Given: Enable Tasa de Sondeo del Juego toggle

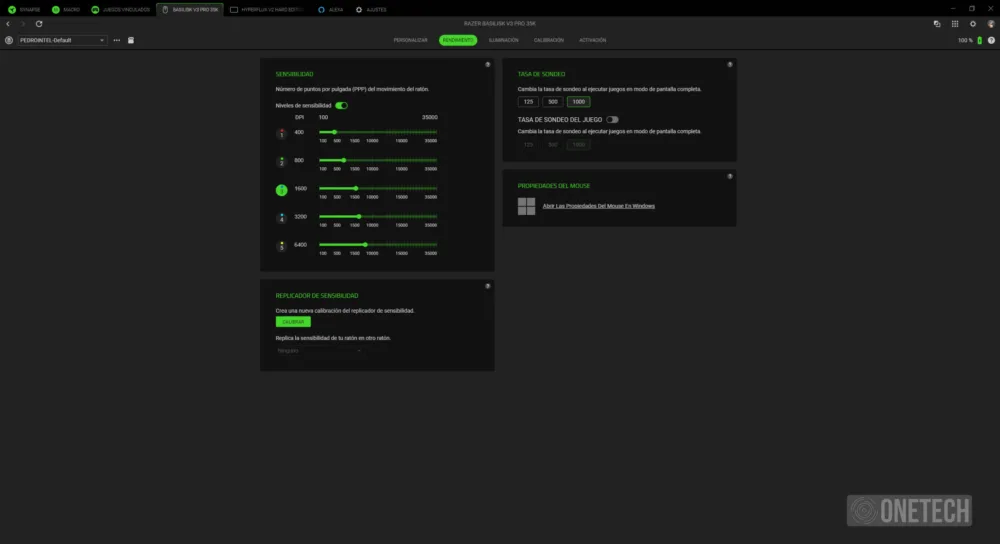Looking at the screenshot, I should click(612, 119).
